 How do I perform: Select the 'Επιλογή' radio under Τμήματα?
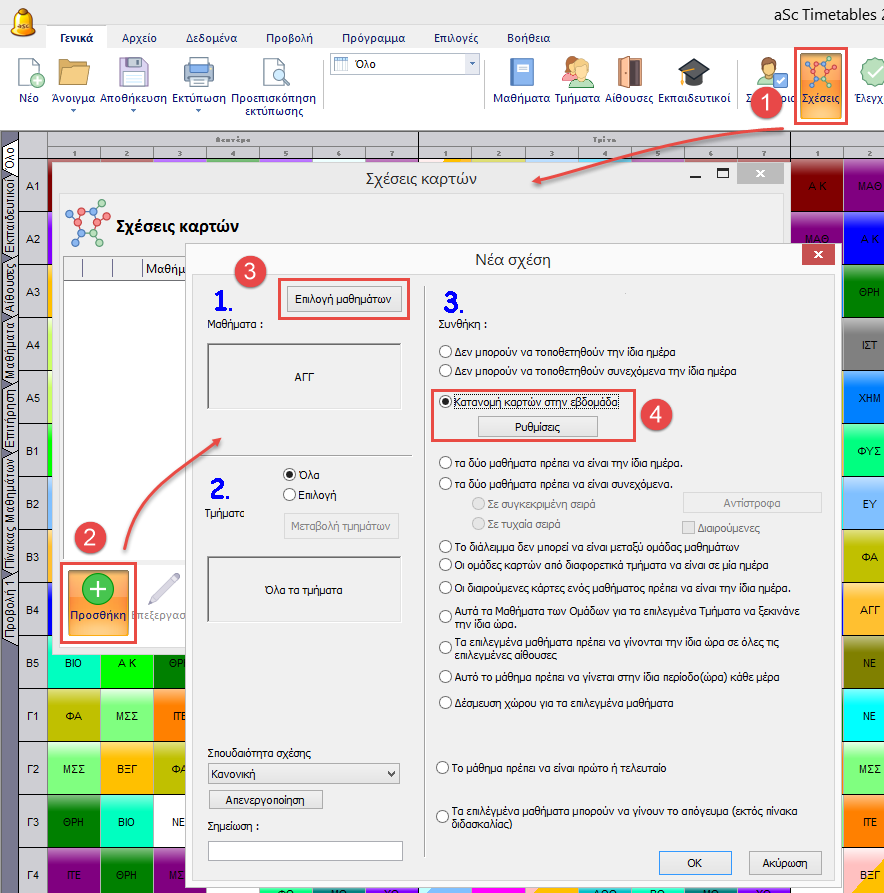[x=290, y=494]
